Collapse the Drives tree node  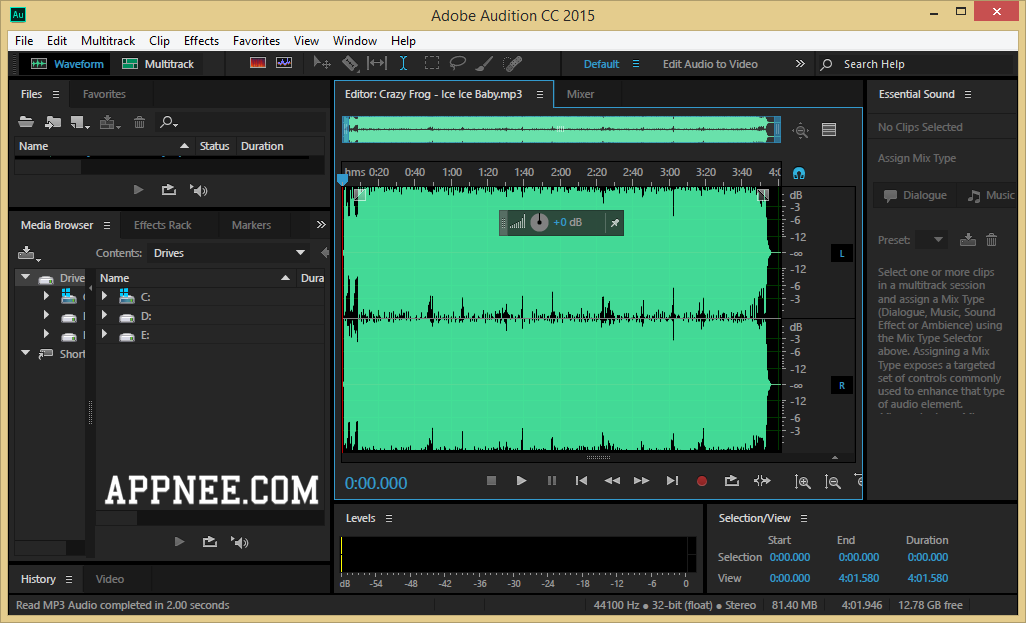(x=26, y=277)
